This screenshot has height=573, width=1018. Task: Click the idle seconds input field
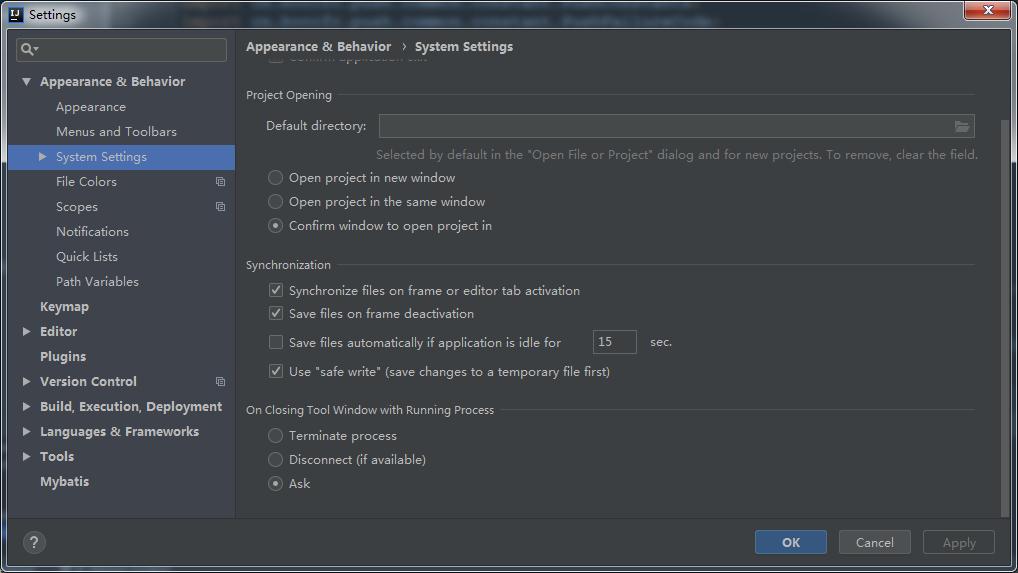coord(614,342)
